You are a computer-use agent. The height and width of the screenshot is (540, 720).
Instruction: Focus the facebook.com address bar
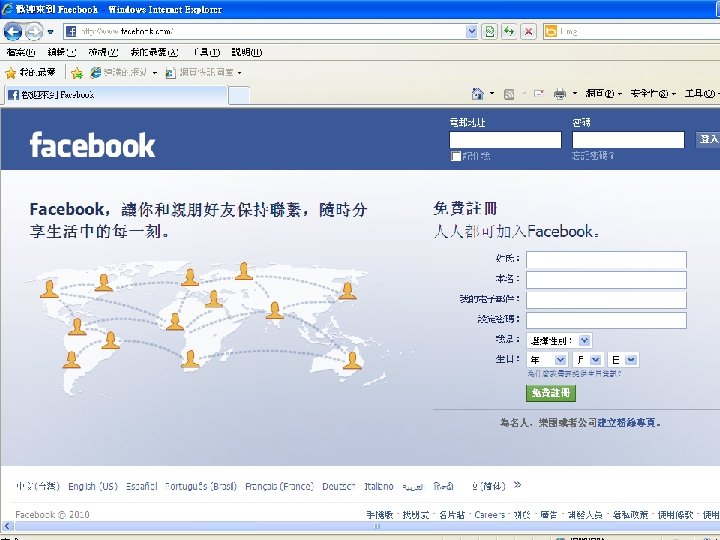pos(271,31)
